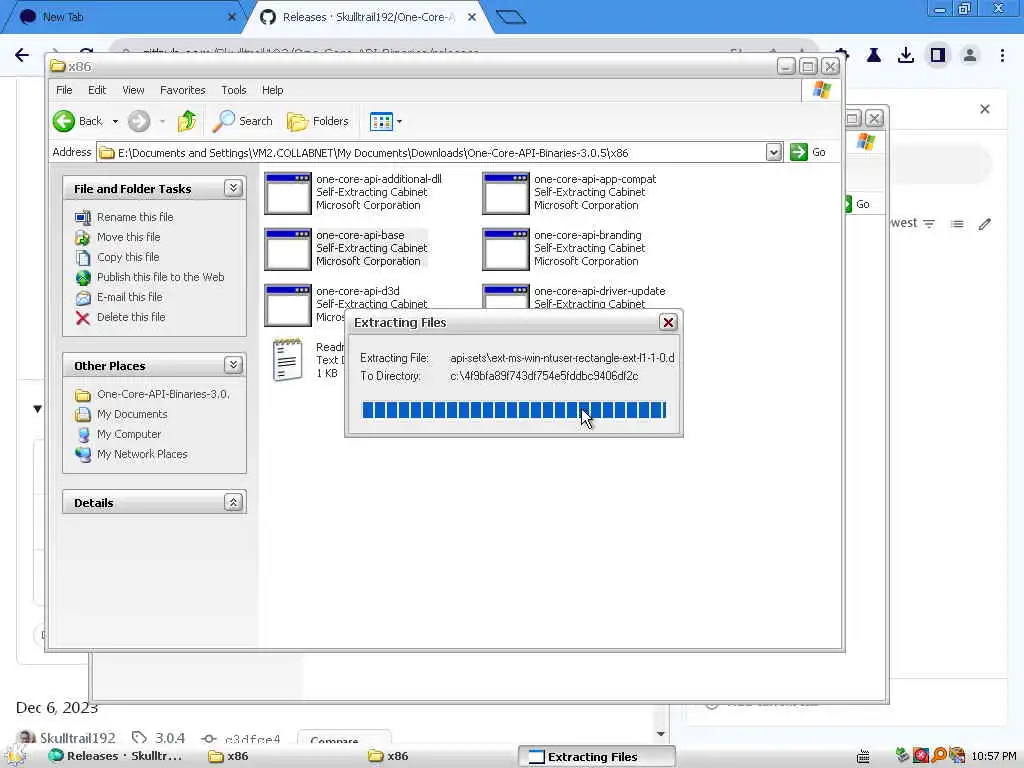Select one-core-api-branding file icon
Viewport: 1024px width, 768px height.
click(505, 249)
